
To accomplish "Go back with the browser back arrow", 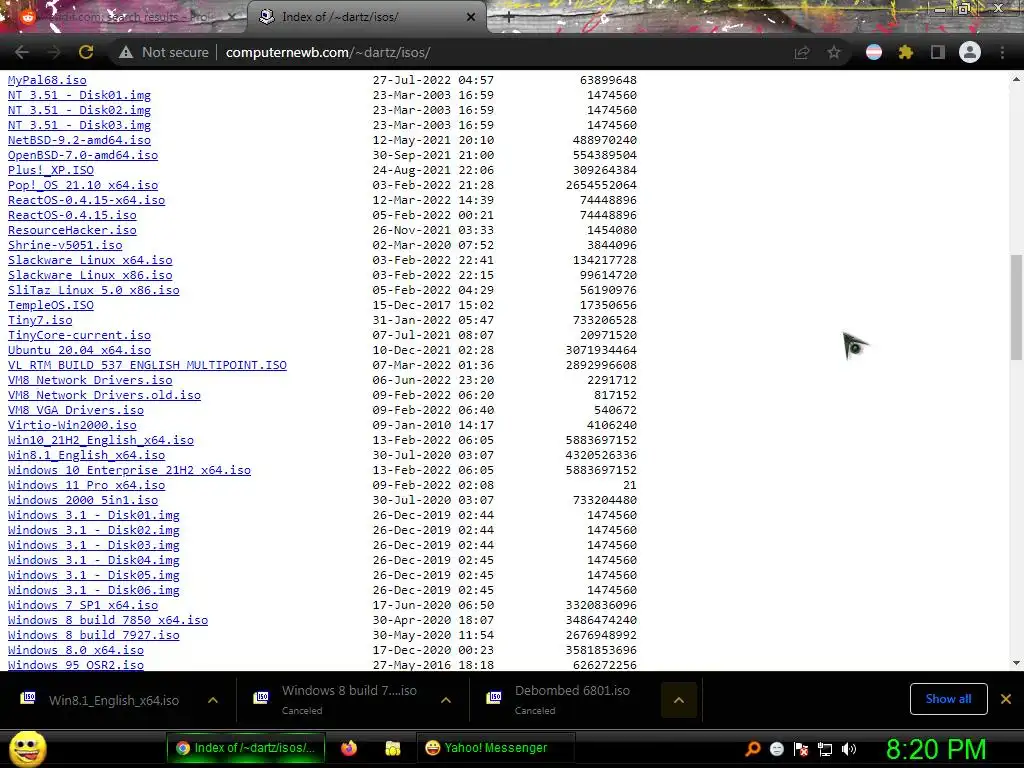I will pyautogui.click(x=22, y=52).
